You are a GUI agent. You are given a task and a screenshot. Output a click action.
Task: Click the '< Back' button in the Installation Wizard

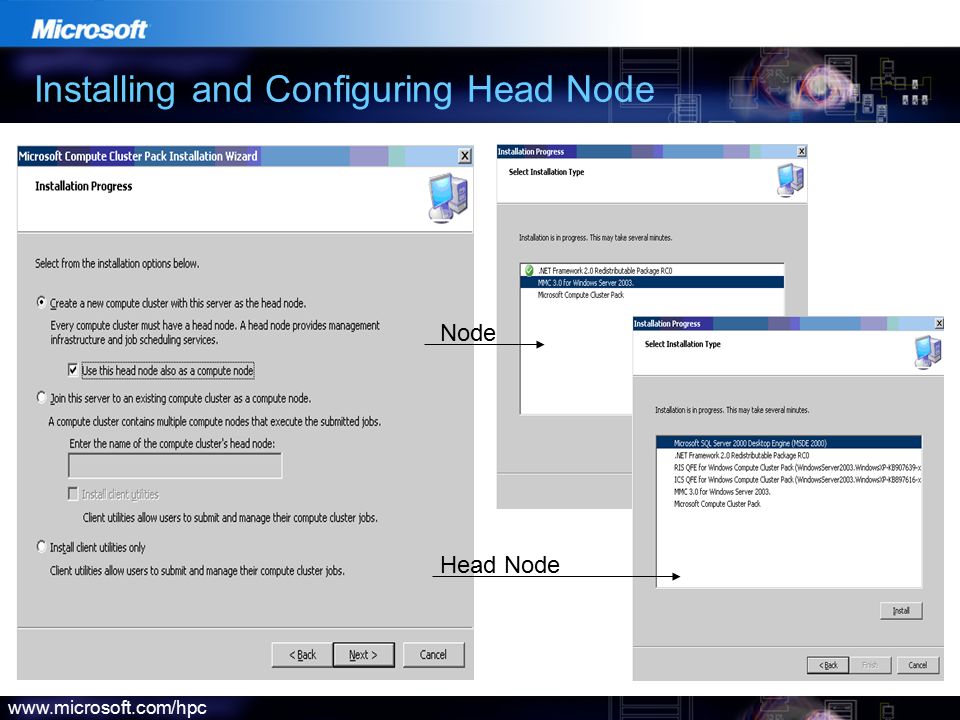point(302,654)
